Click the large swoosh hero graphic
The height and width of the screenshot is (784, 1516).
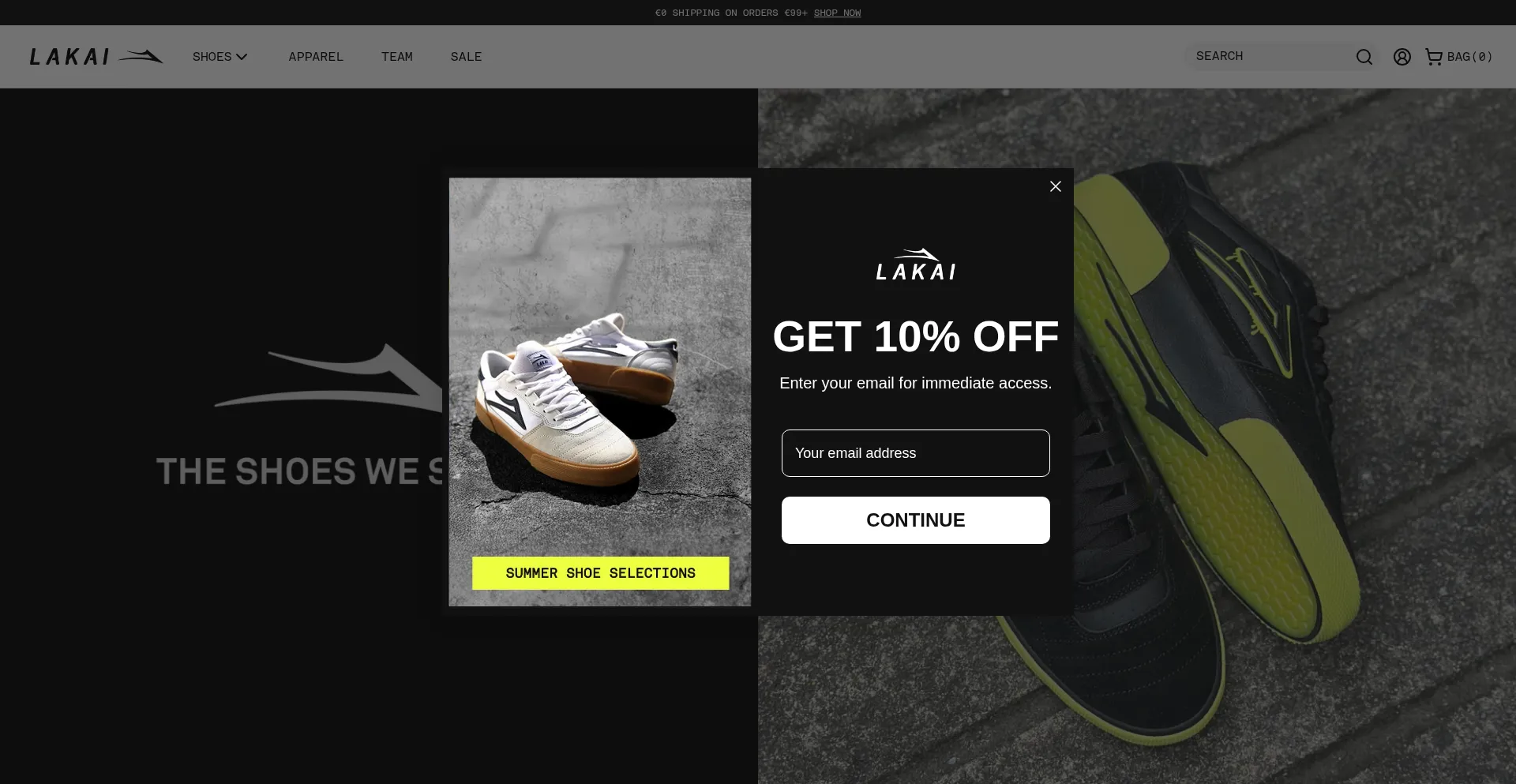coord(328,377)
